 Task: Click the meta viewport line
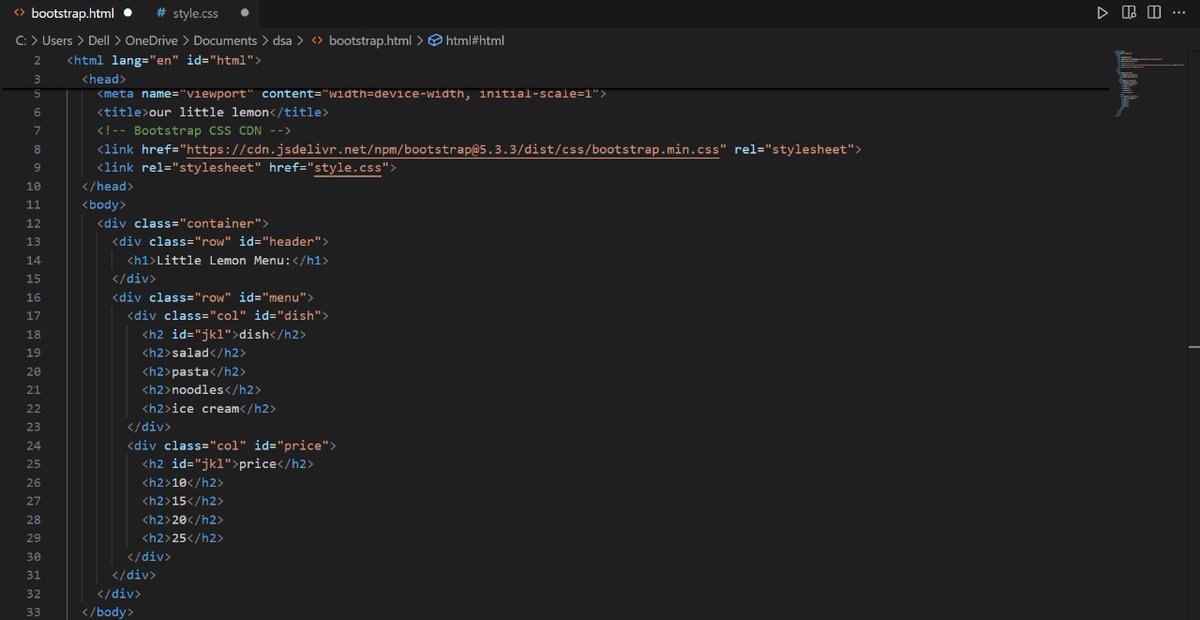pos(352,94)
